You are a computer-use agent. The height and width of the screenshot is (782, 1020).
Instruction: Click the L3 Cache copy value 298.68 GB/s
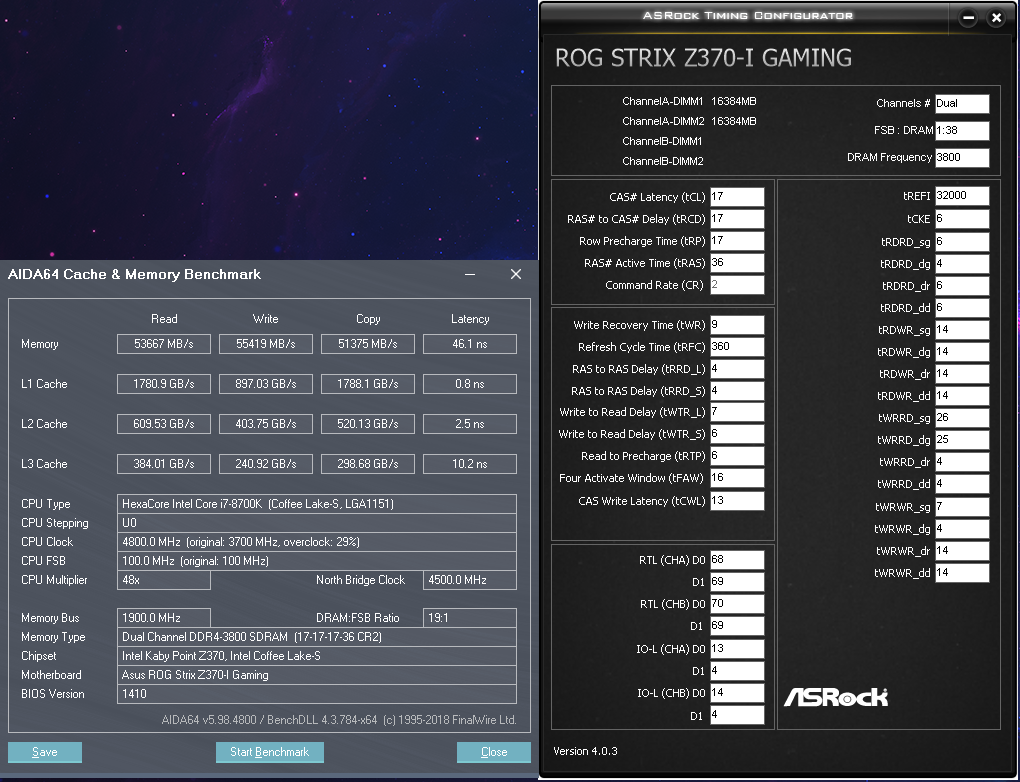point(368,464)
